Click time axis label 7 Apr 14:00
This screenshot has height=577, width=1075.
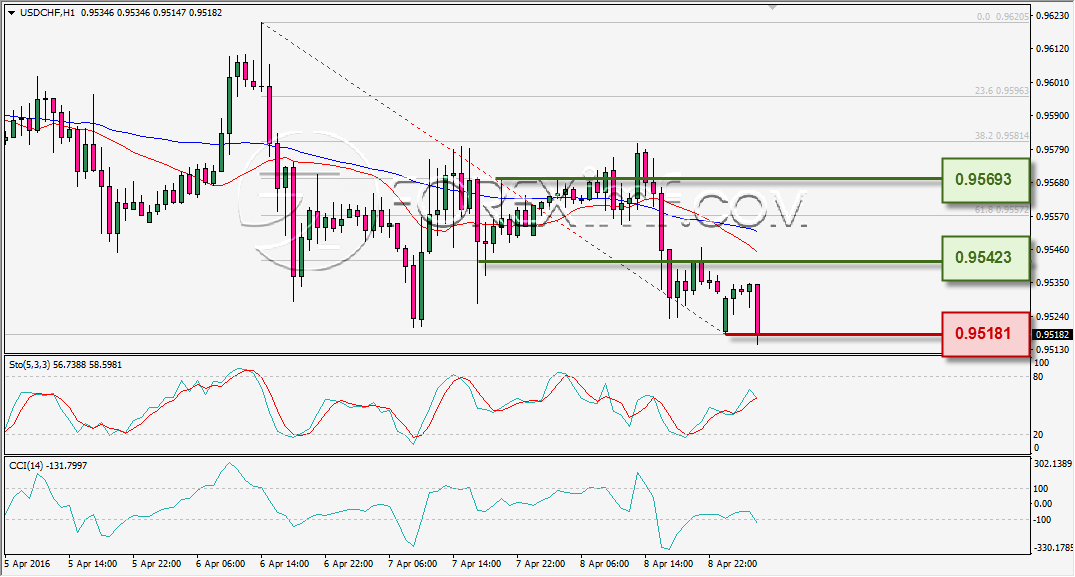476,563
